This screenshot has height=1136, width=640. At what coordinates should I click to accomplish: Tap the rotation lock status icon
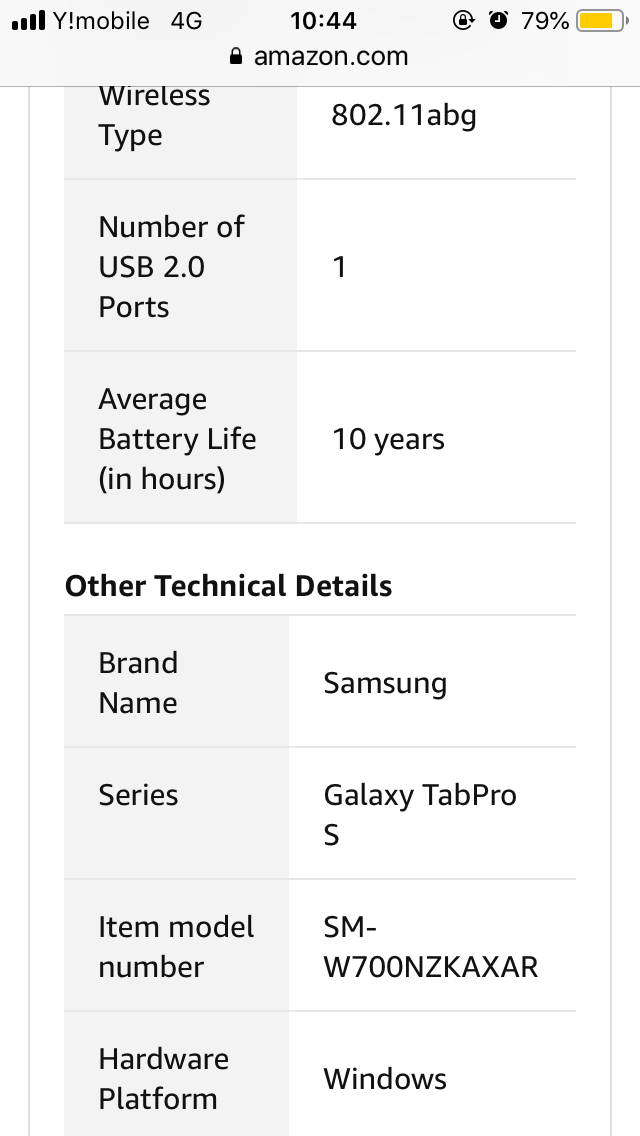[x=463, y=20]
